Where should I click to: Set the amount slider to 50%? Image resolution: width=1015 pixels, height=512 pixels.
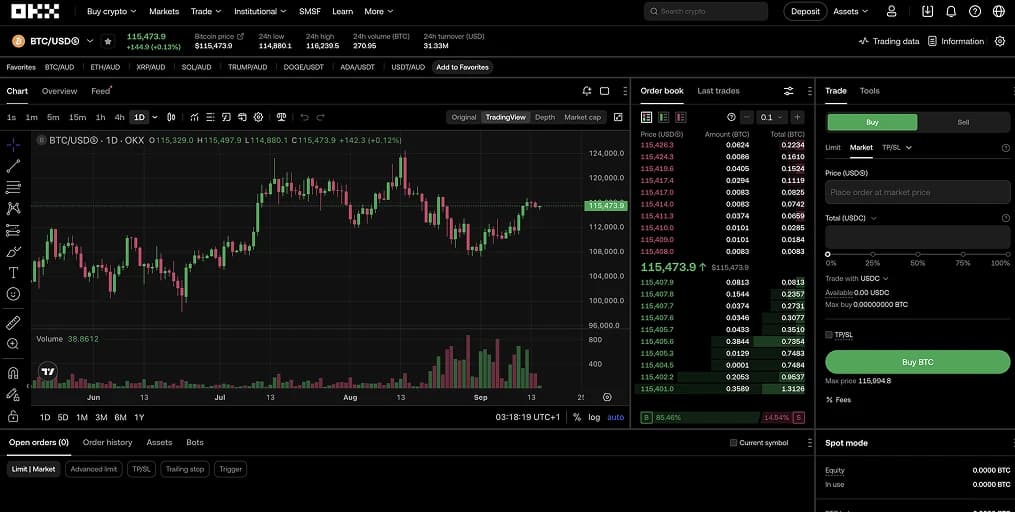[x=918, y=254]
